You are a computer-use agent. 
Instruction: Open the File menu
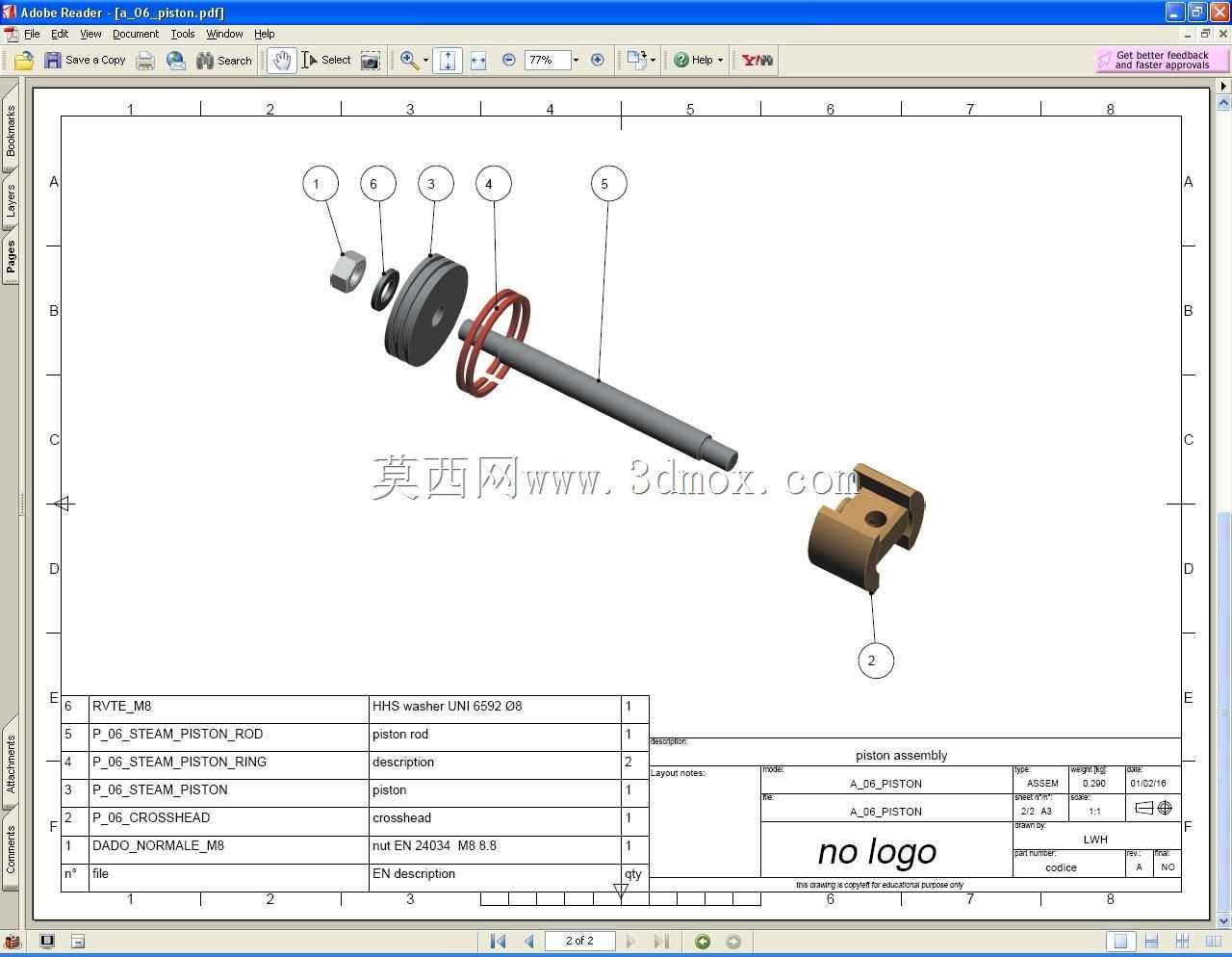[x=32, y=34]
